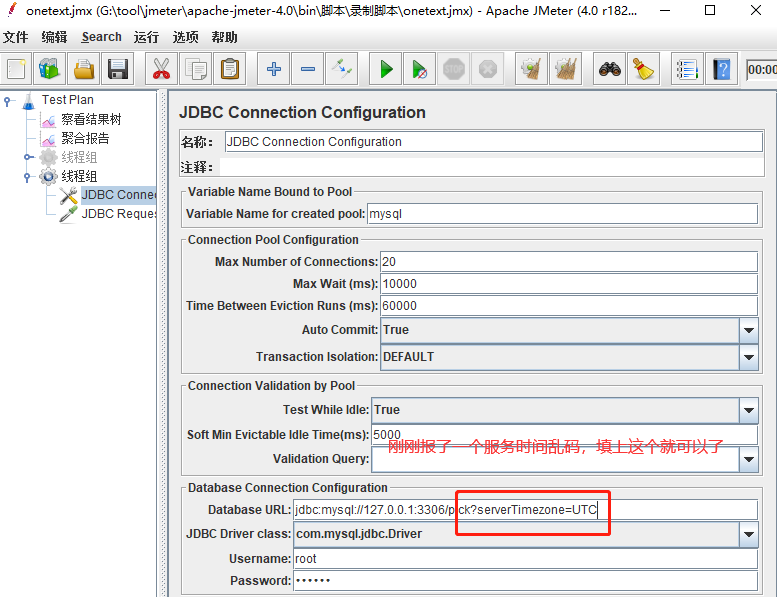This screenshot has height=597, width=777.
Task: Open the Transaction Isolation dropdown
Action: click(x=749, y=357)
